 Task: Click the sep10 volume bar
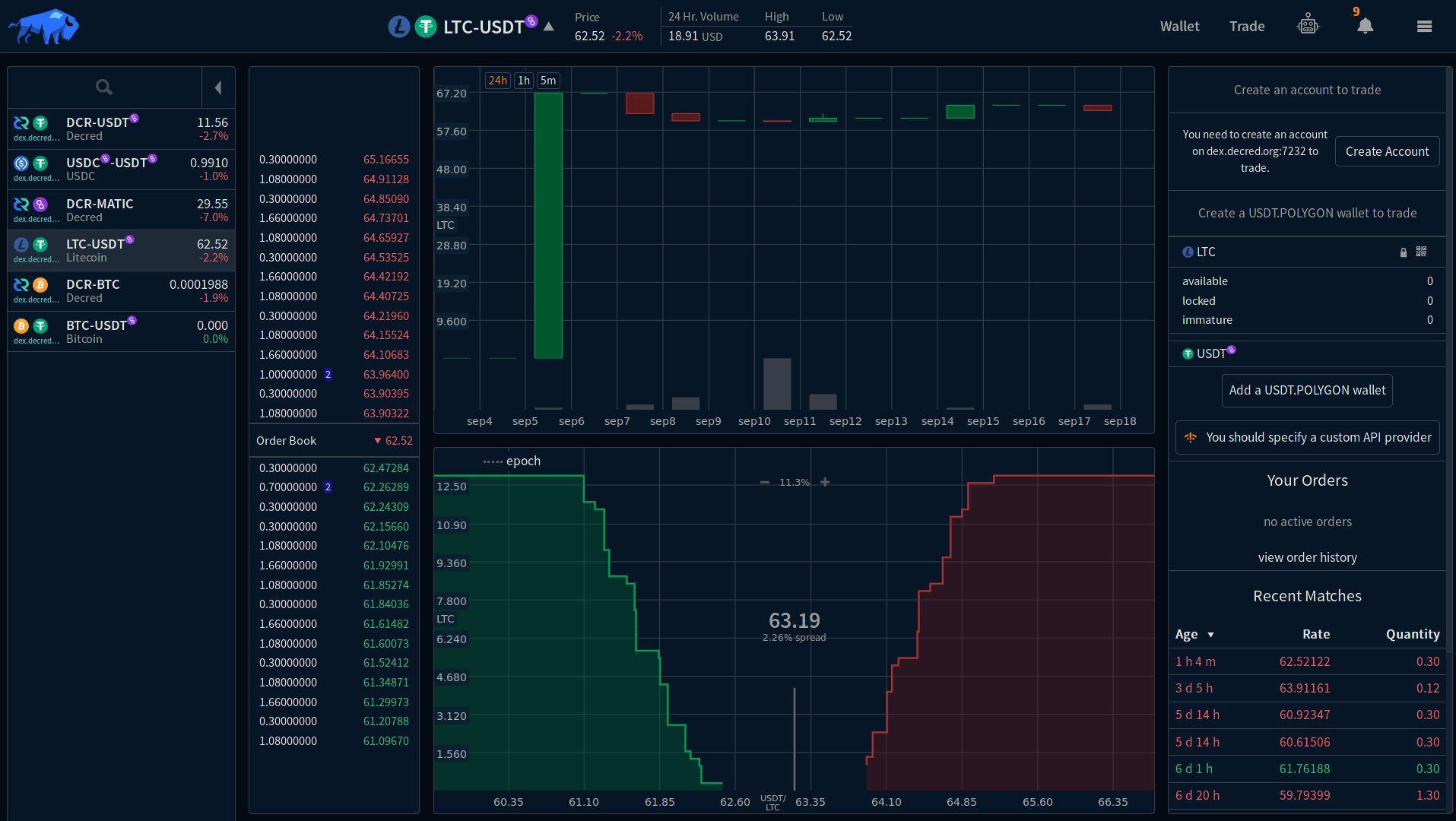coord(777,384)
